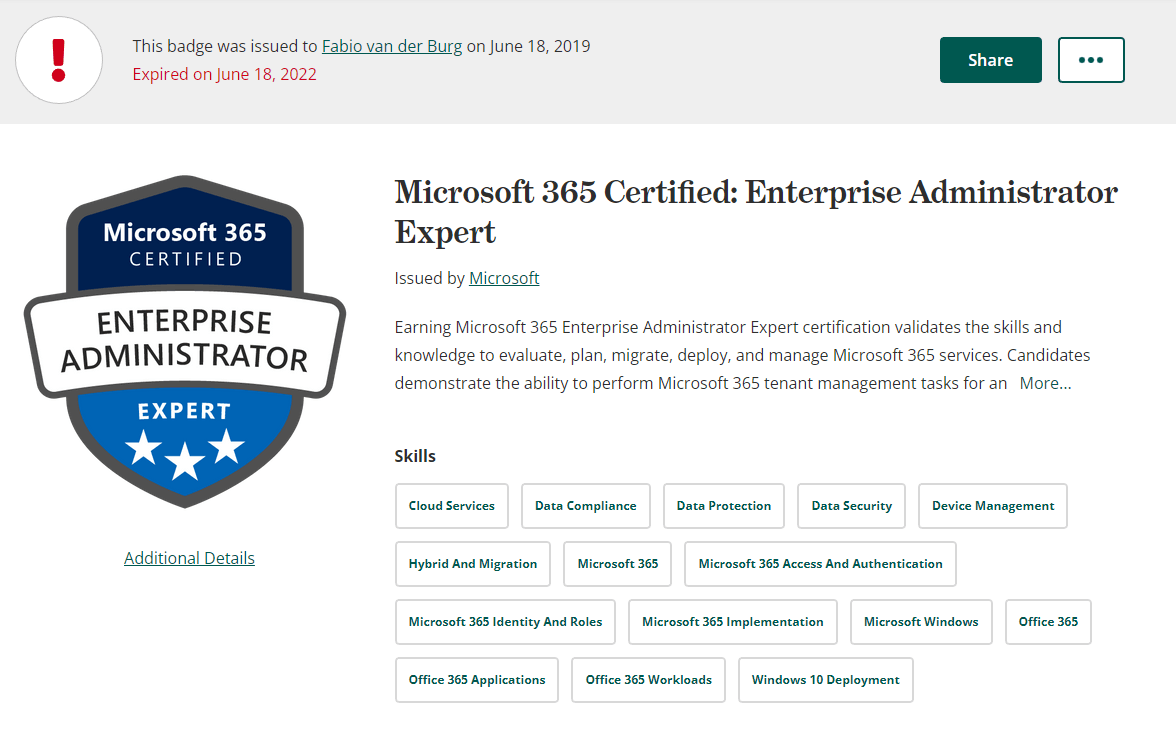Select the Data Protection skill tag
This screenshot has width=1176, height=742.
tap(724, 506)
